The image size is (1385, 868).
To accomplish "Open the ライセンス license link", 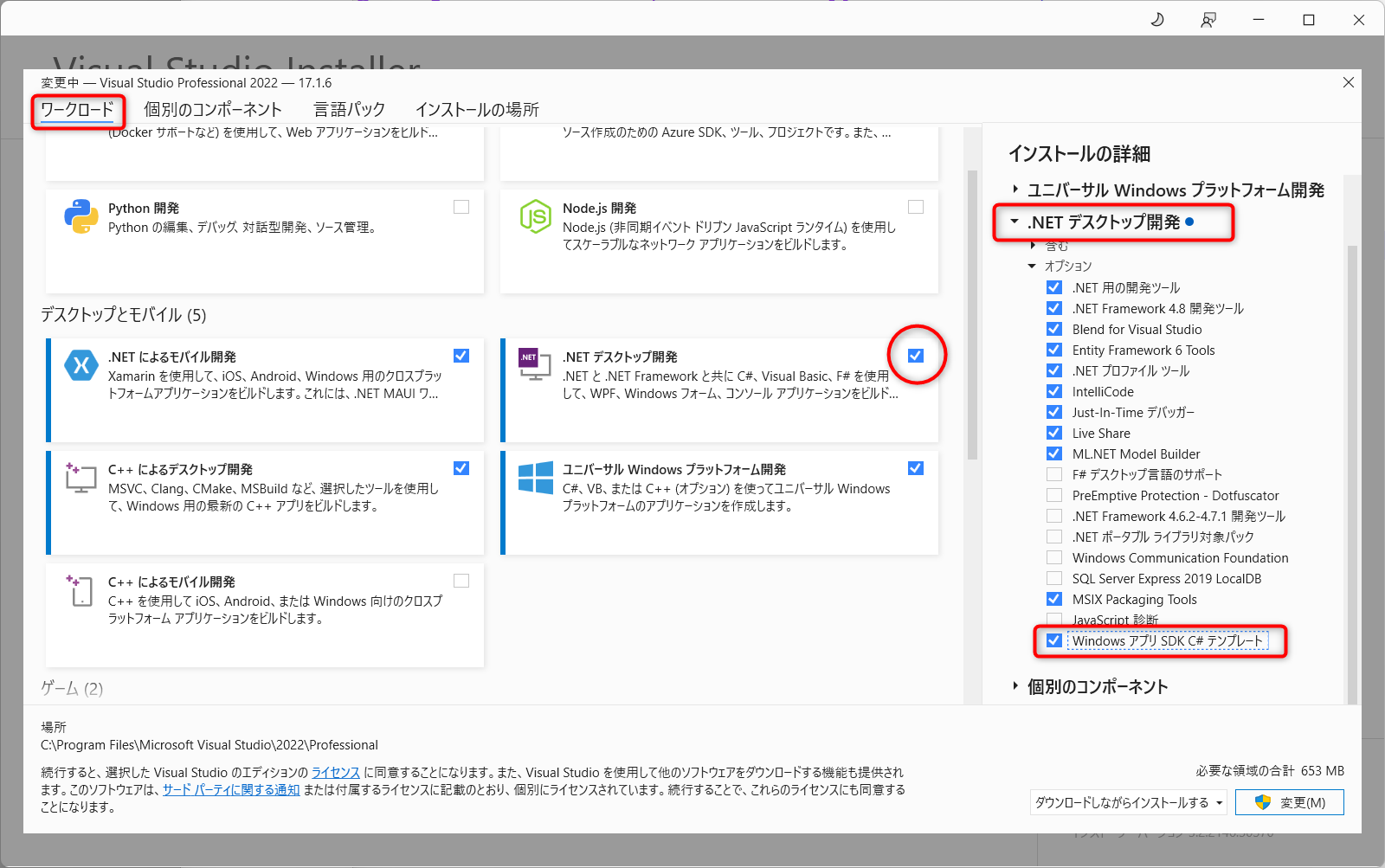I will click(336, 772).
